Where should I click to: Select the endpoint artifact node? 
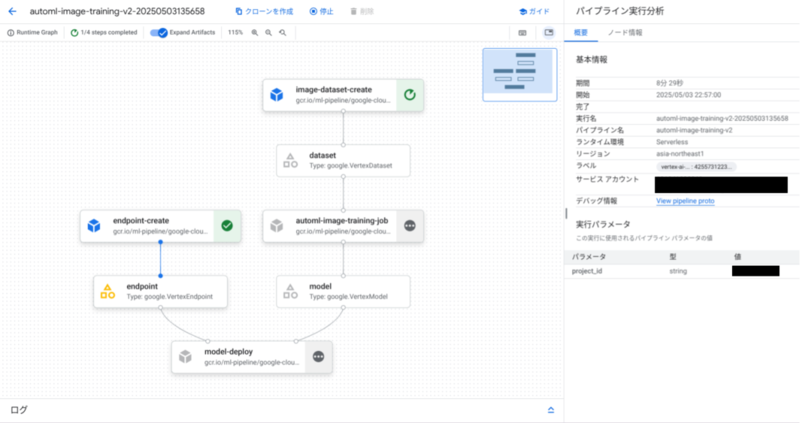(x=160, y=291)
